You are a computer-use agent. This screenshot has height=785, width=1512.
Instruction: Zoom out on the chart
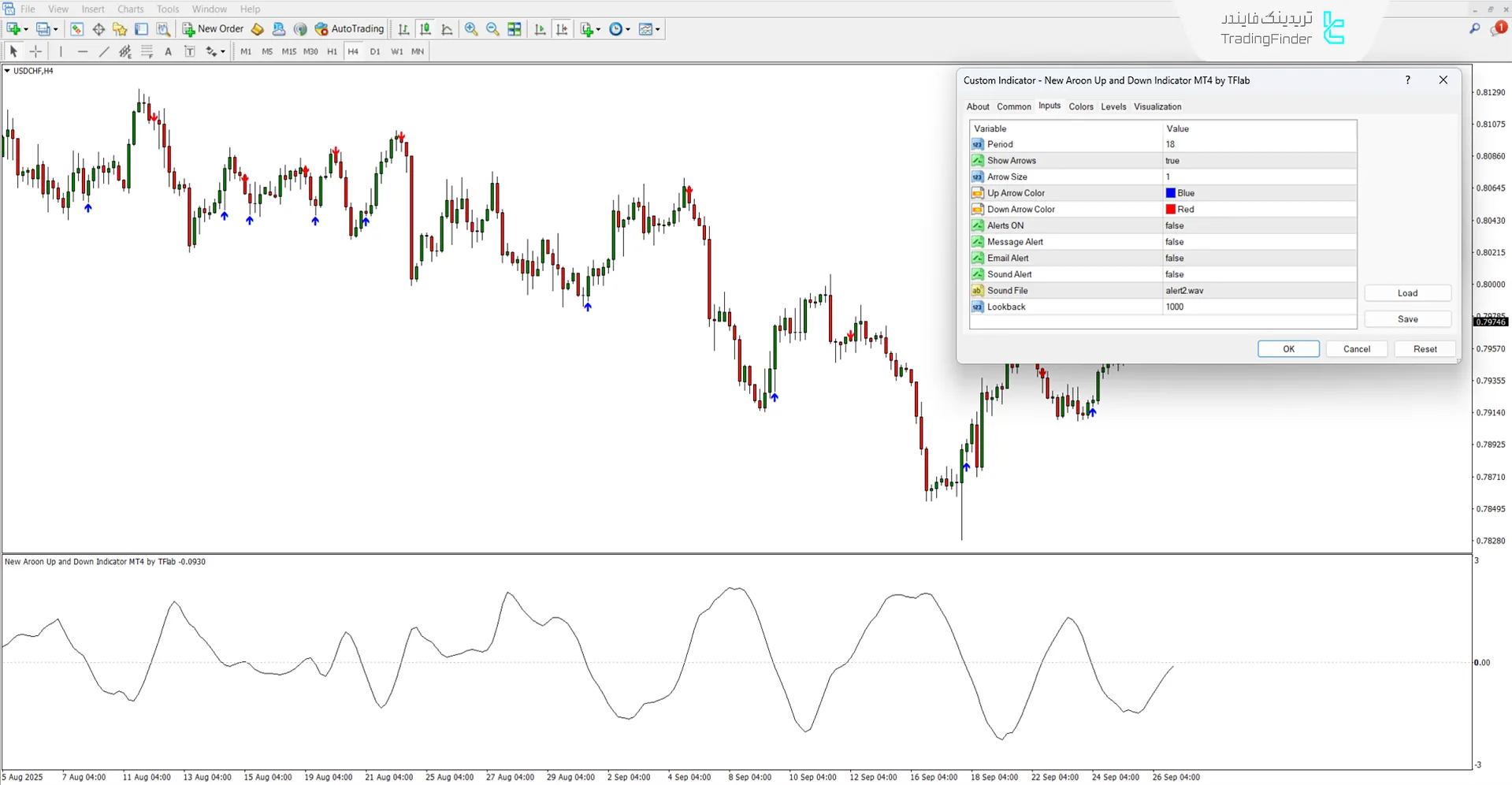493,29
